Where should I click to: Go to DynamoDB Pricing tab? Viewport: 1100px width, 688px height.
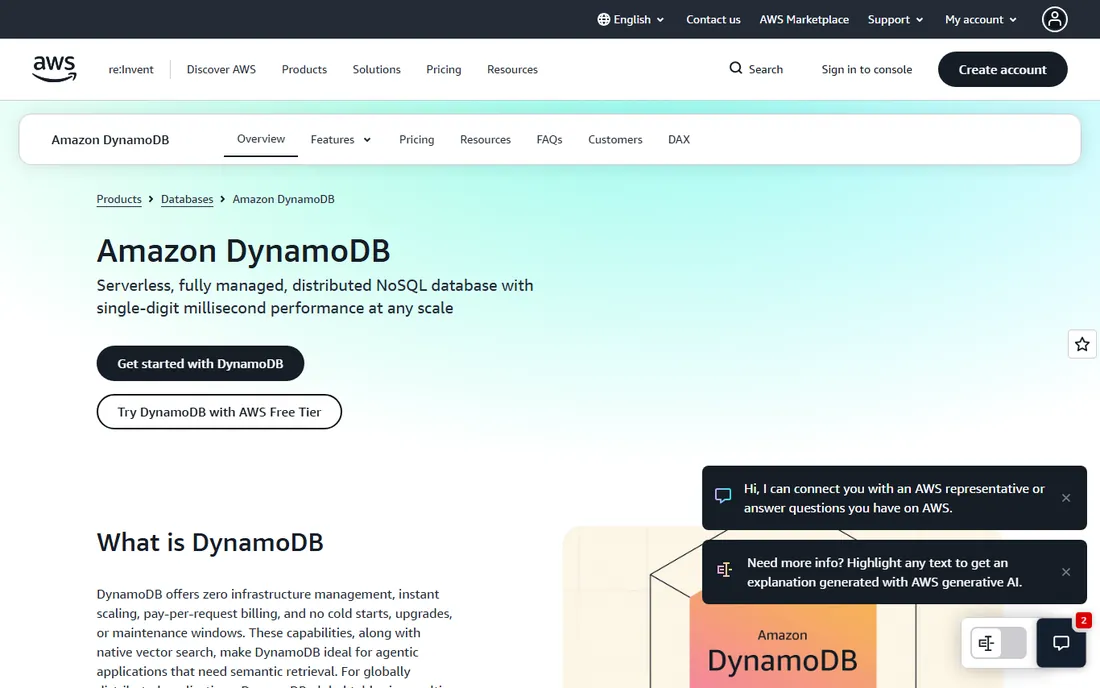click(x=417, y=140)
